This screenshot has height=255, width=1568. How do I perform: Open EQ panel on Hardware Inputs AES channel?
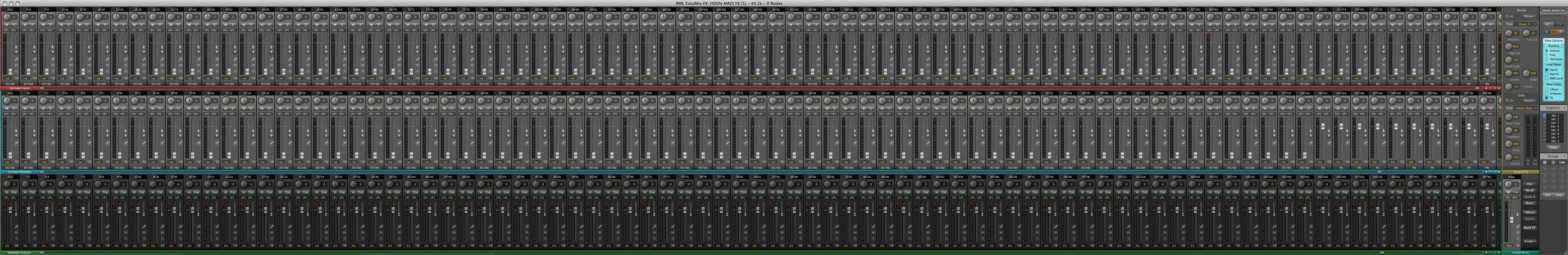pyautogui.click(x=16, y=65)
